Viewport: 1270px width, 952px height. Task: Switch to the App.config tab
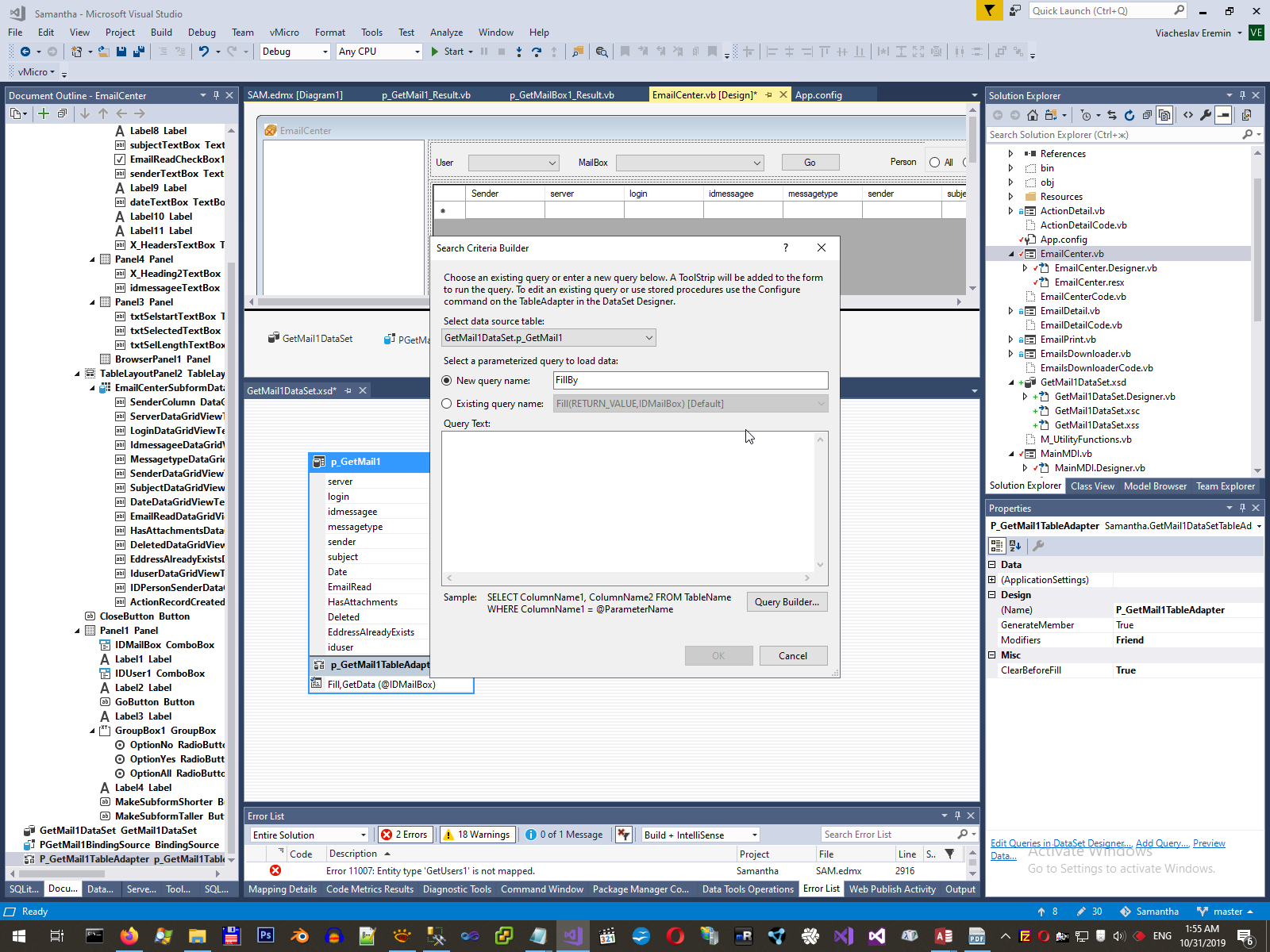pyautogui.click(x=818, y=95)
